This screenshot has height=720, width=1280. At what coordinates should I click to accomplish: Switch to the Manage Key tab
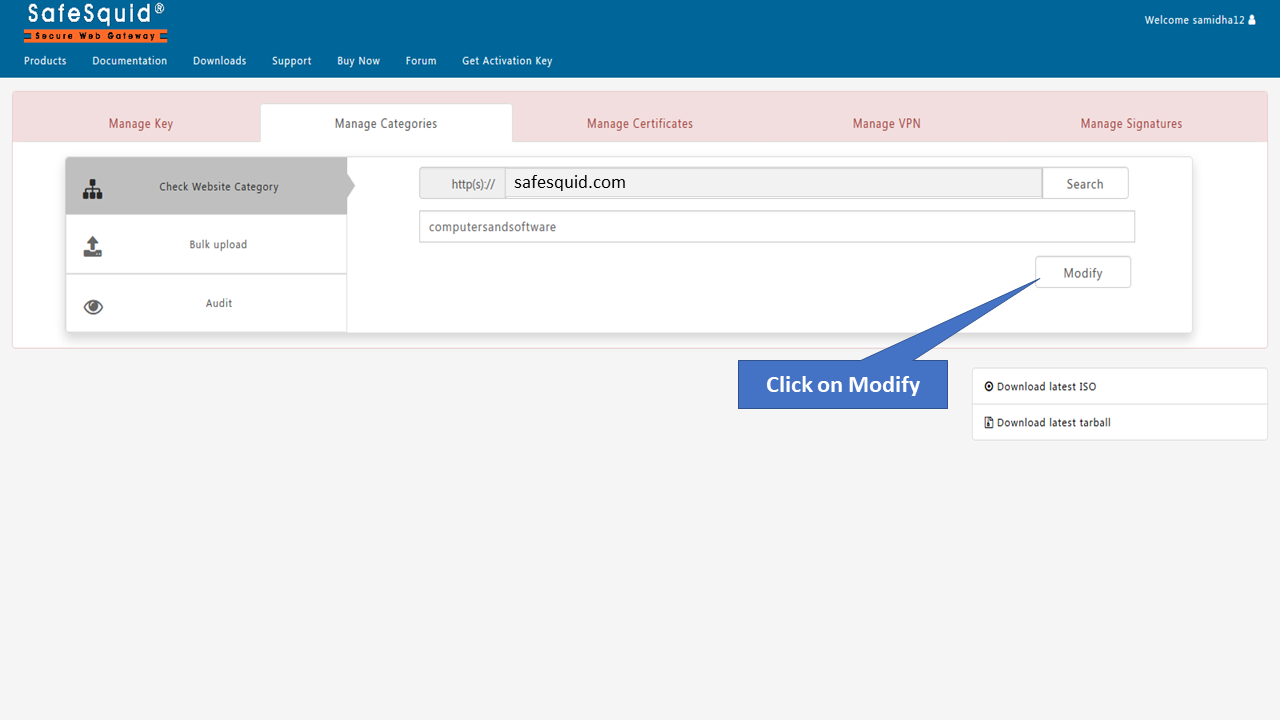coord(141,124)
